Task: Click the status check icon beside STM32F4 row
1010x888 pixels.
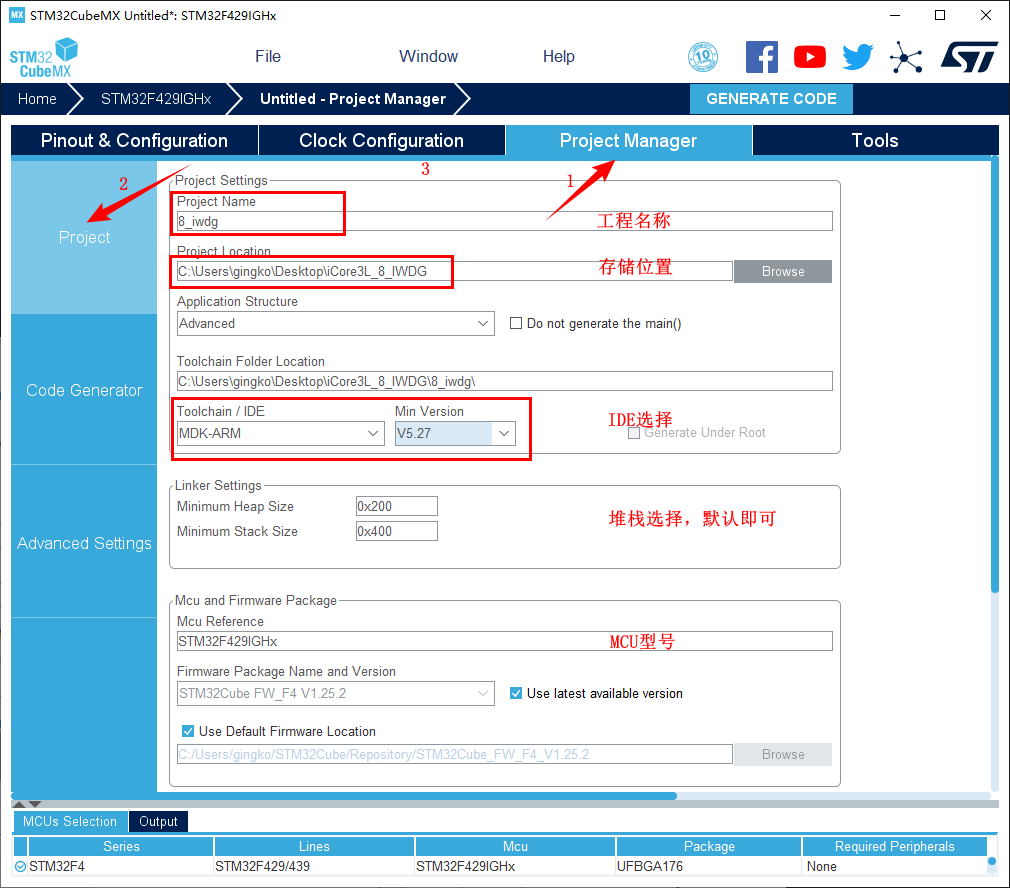Action: [21, 866]
